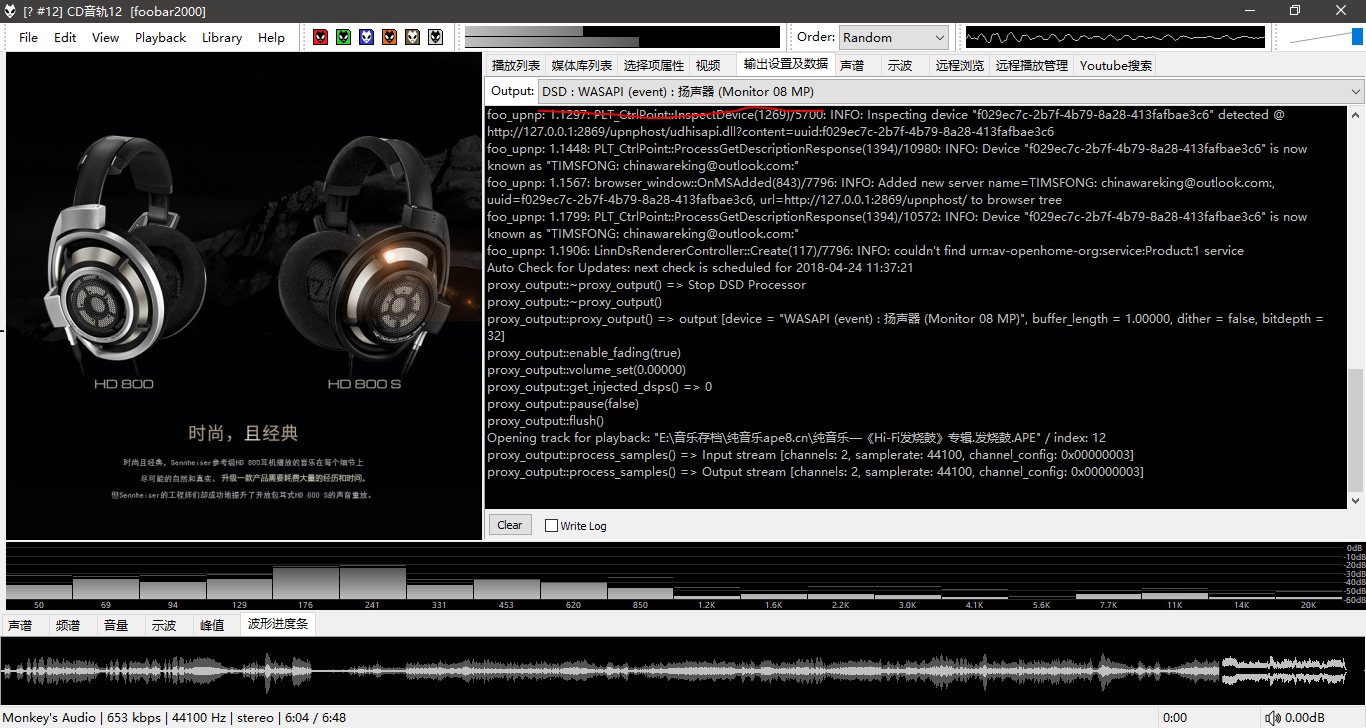Click the green alien toolbar icon
1366x728 pixels.
tap(343, 37)
